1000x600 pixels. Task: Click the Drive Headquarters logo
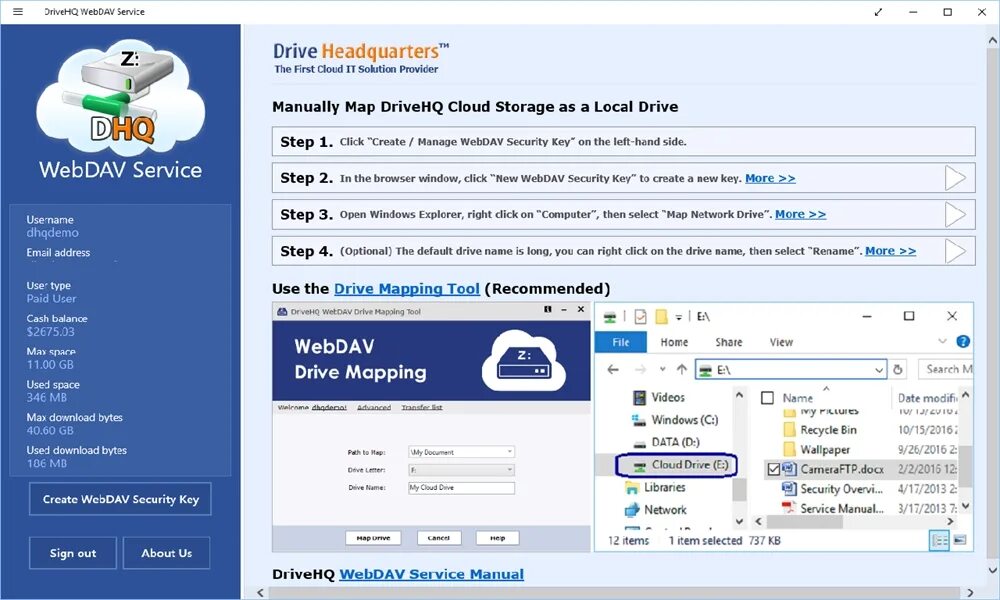tap(361, 57)
